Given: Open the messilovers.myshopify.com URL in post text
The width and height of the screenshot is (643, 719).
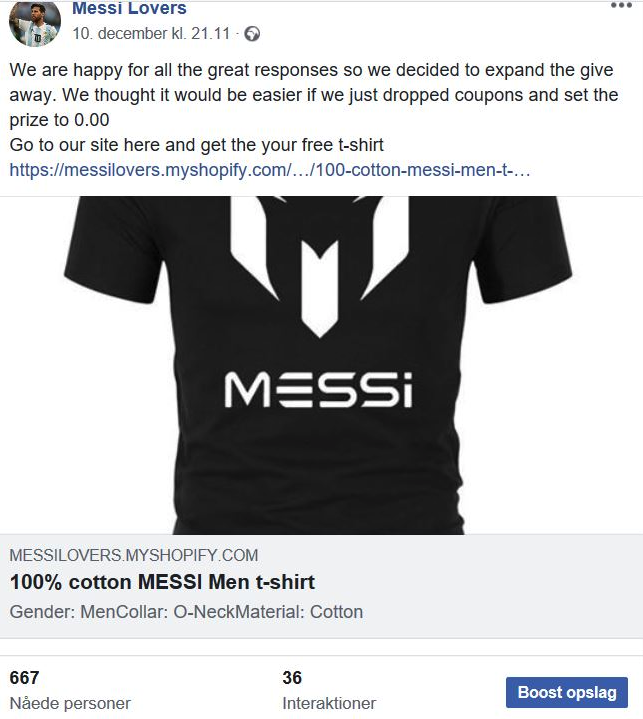Looking at the screenshot, I should 270,170.
